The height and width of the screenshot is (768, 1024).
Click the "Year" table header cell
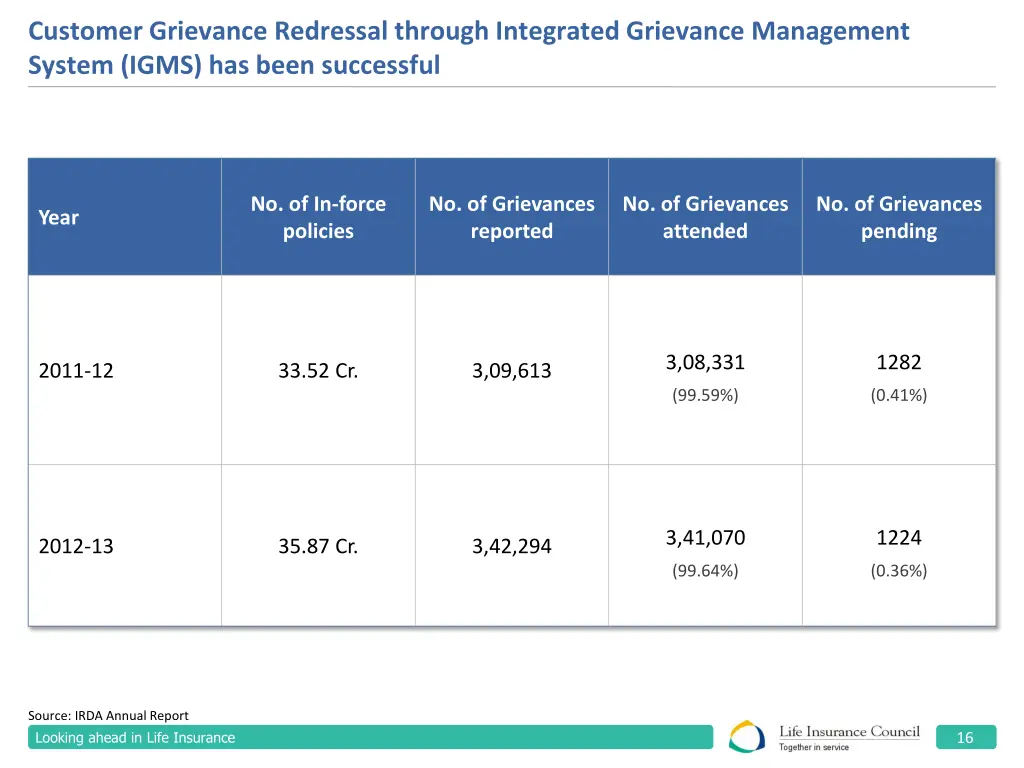tap(57, 217)
